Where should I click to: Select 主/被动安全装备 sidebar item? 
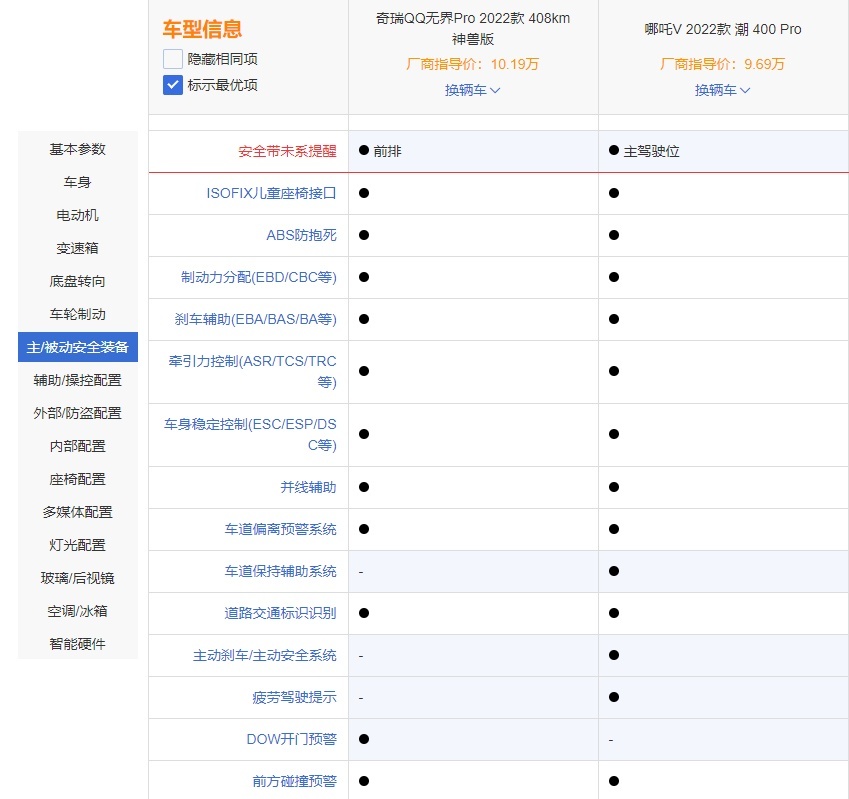click(77, 347)
